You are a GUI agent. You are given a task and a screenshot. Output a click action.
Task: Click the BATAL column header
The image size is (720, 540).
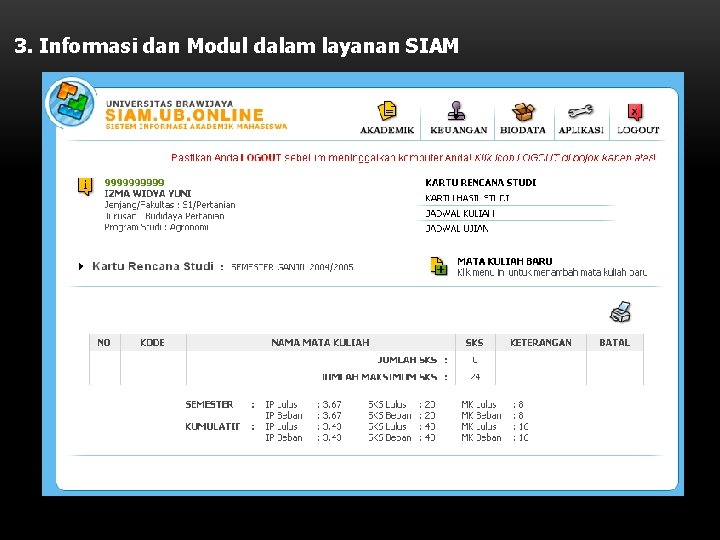tap(614, 343)
